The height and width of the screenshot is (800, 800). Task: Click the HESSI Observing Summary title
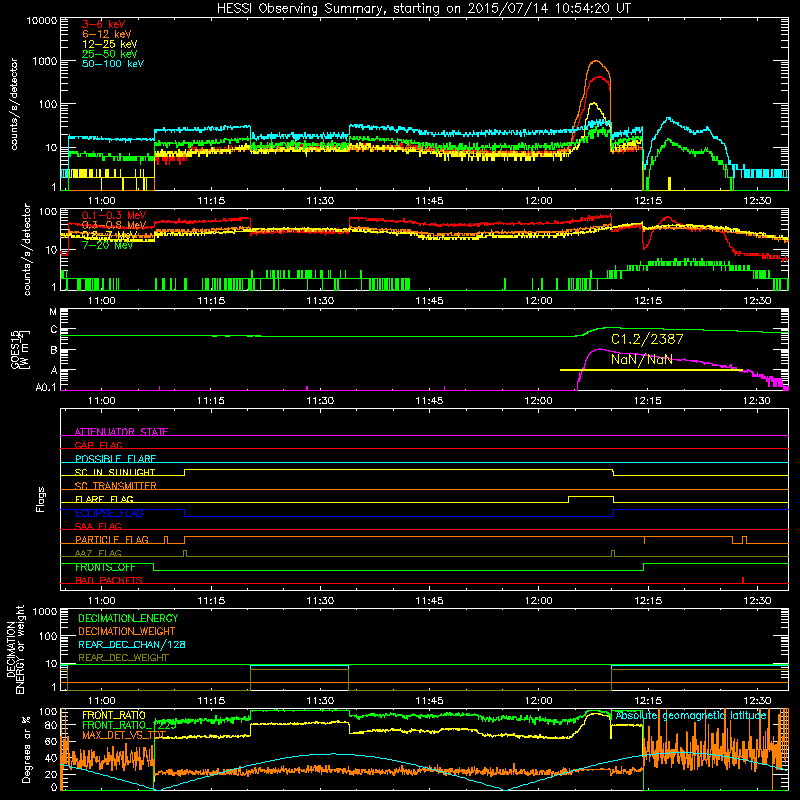point(423,8)
